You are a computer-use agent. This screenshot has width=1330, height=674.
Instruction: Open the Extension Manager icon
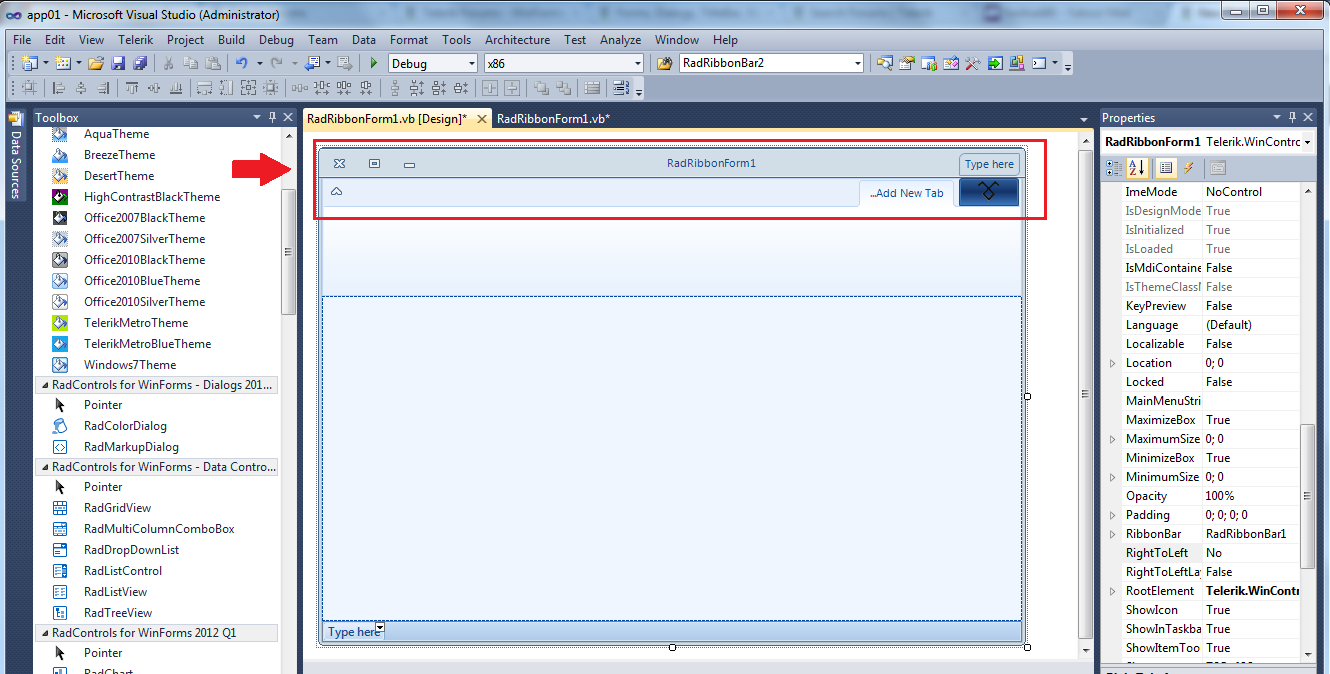point(1017,63)
